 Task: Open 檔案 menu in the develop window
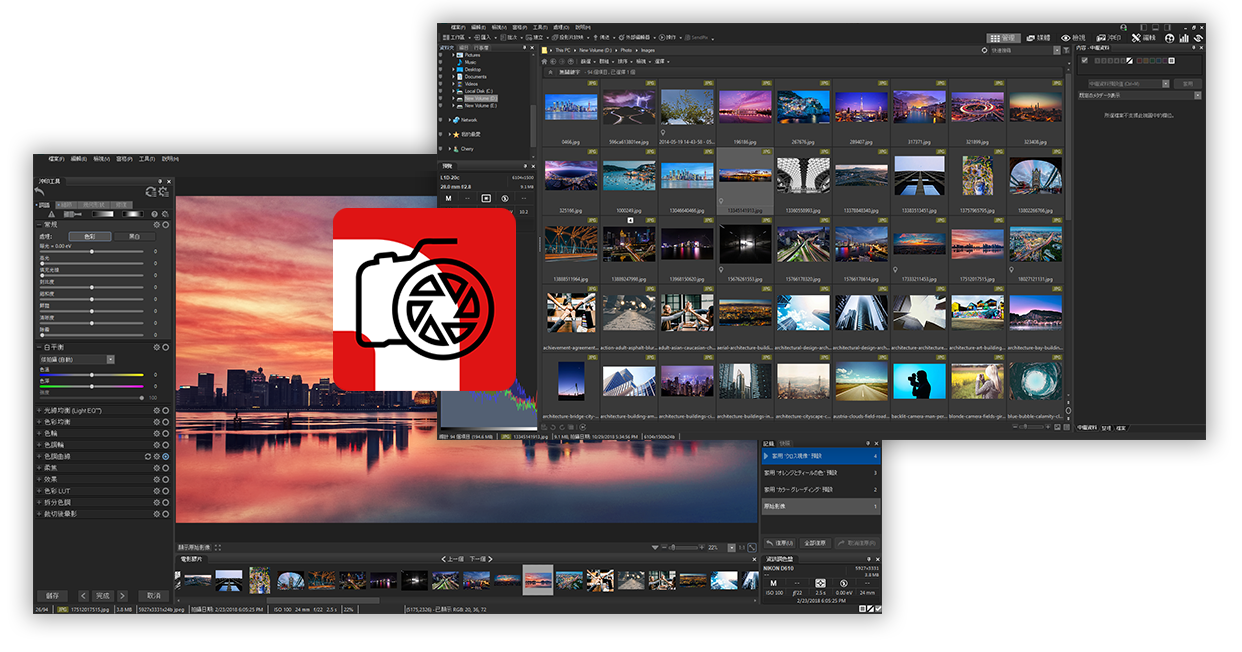coord(56,158)
